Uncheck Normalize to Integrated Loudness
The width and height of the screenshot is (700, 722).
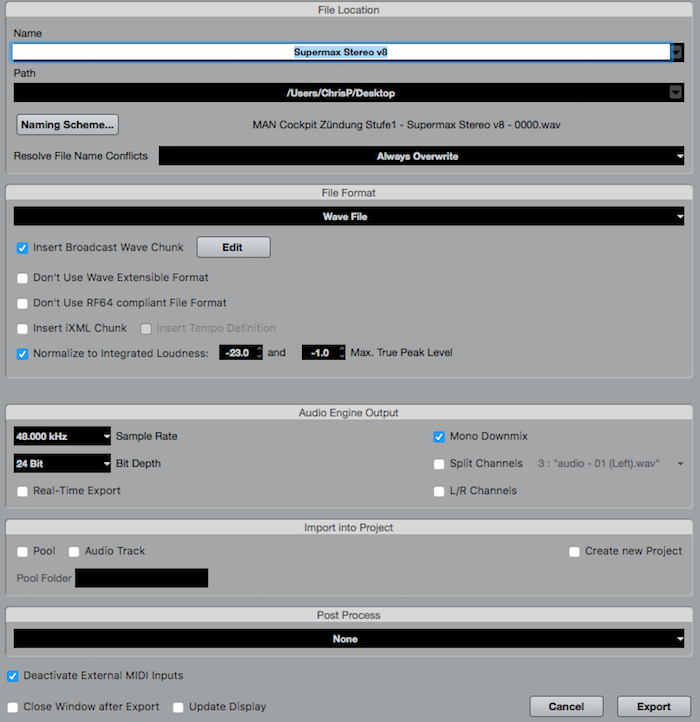(x=22, y=354)
